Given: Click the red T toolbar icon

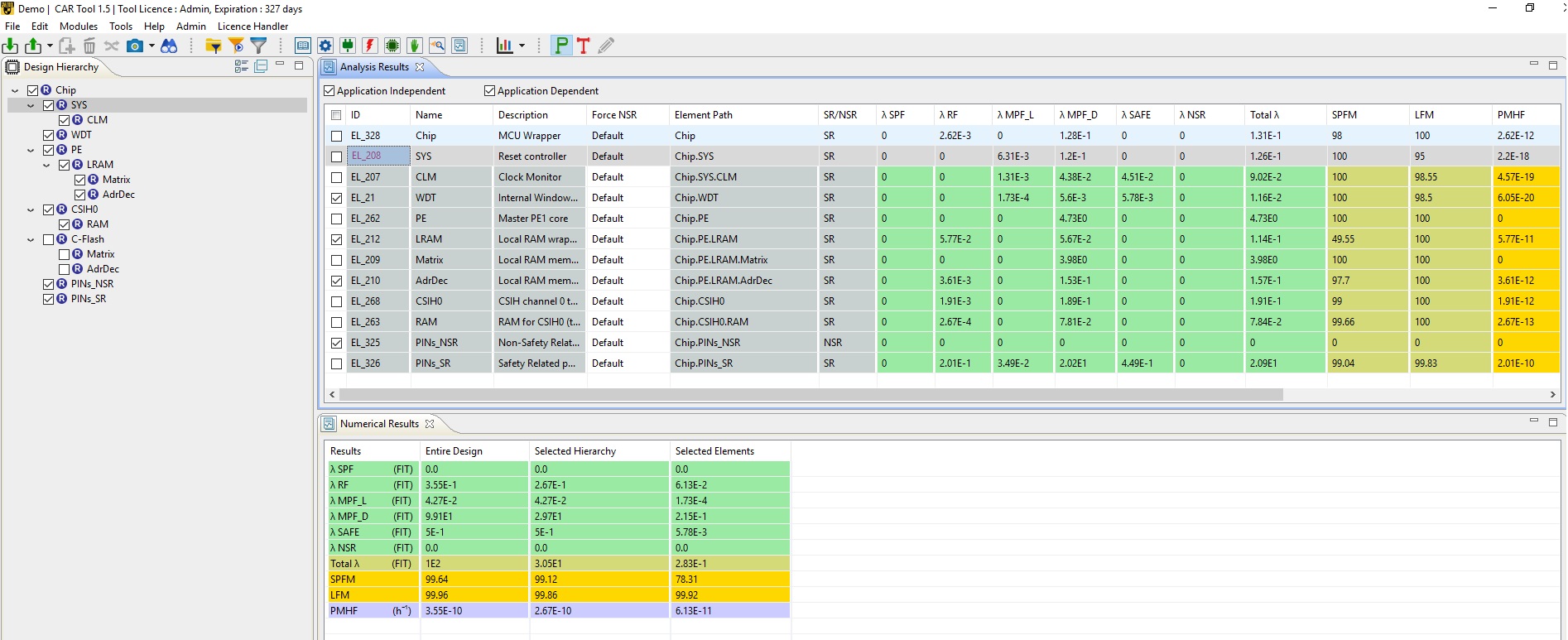Looking at the screenshot, I should pyautogui.click(x=584, y=46).
